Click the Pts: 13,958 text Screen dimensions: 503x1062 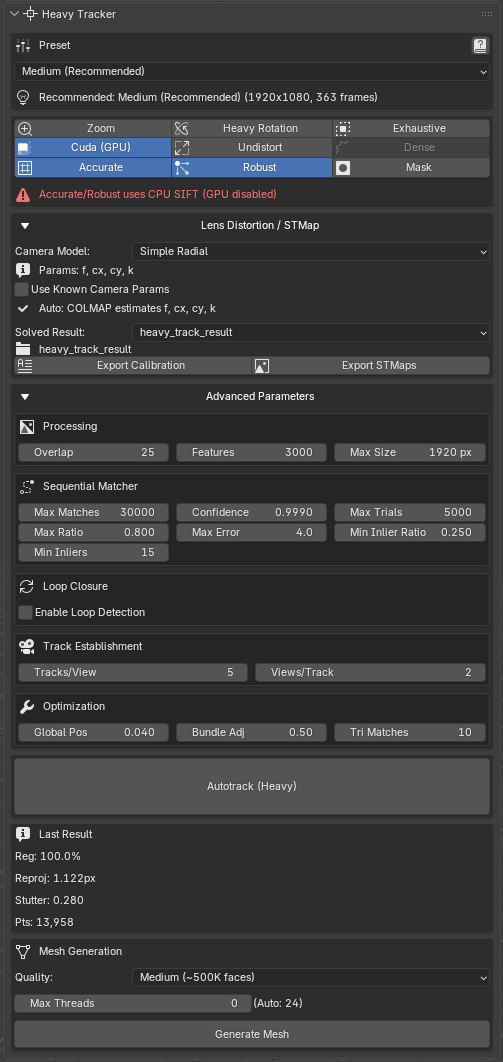coord(44,922)
